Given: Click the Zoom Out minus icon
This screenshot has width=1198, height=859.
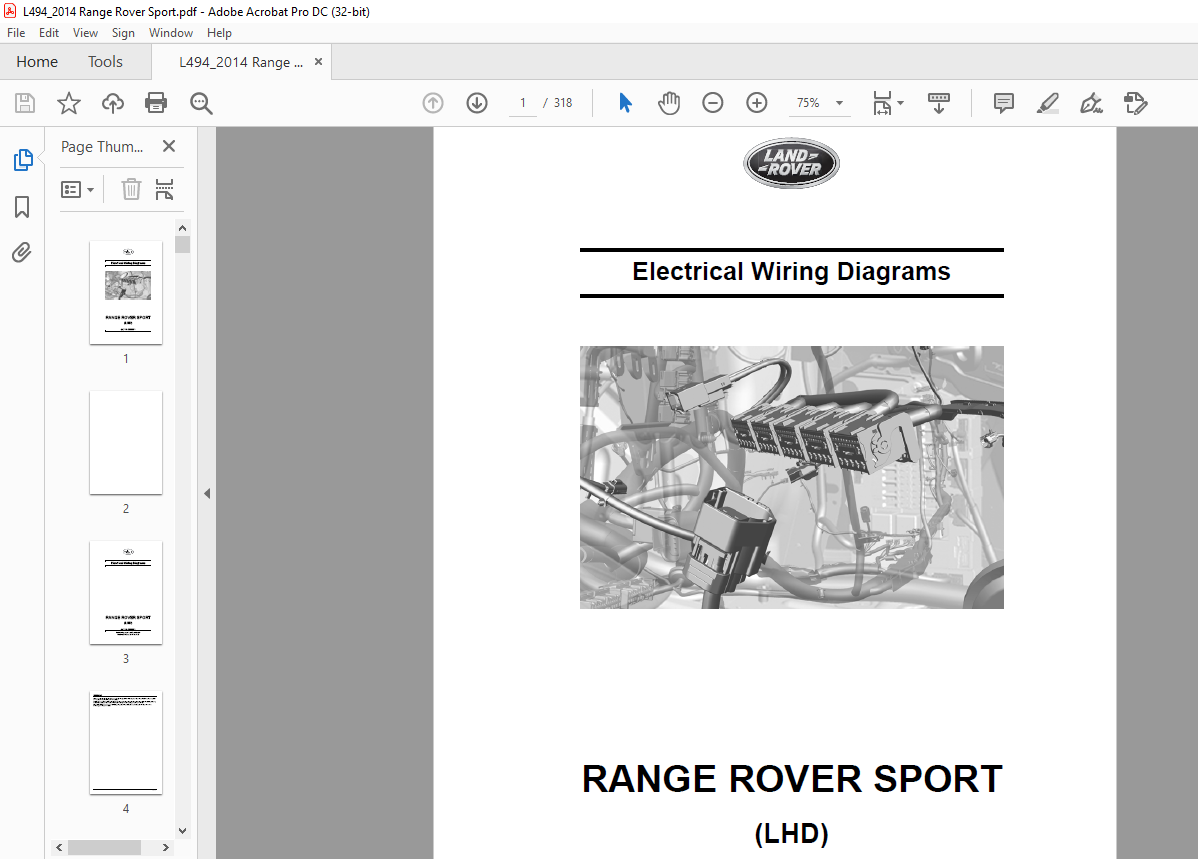Looking at the screenshot, I should pos(712,103).
